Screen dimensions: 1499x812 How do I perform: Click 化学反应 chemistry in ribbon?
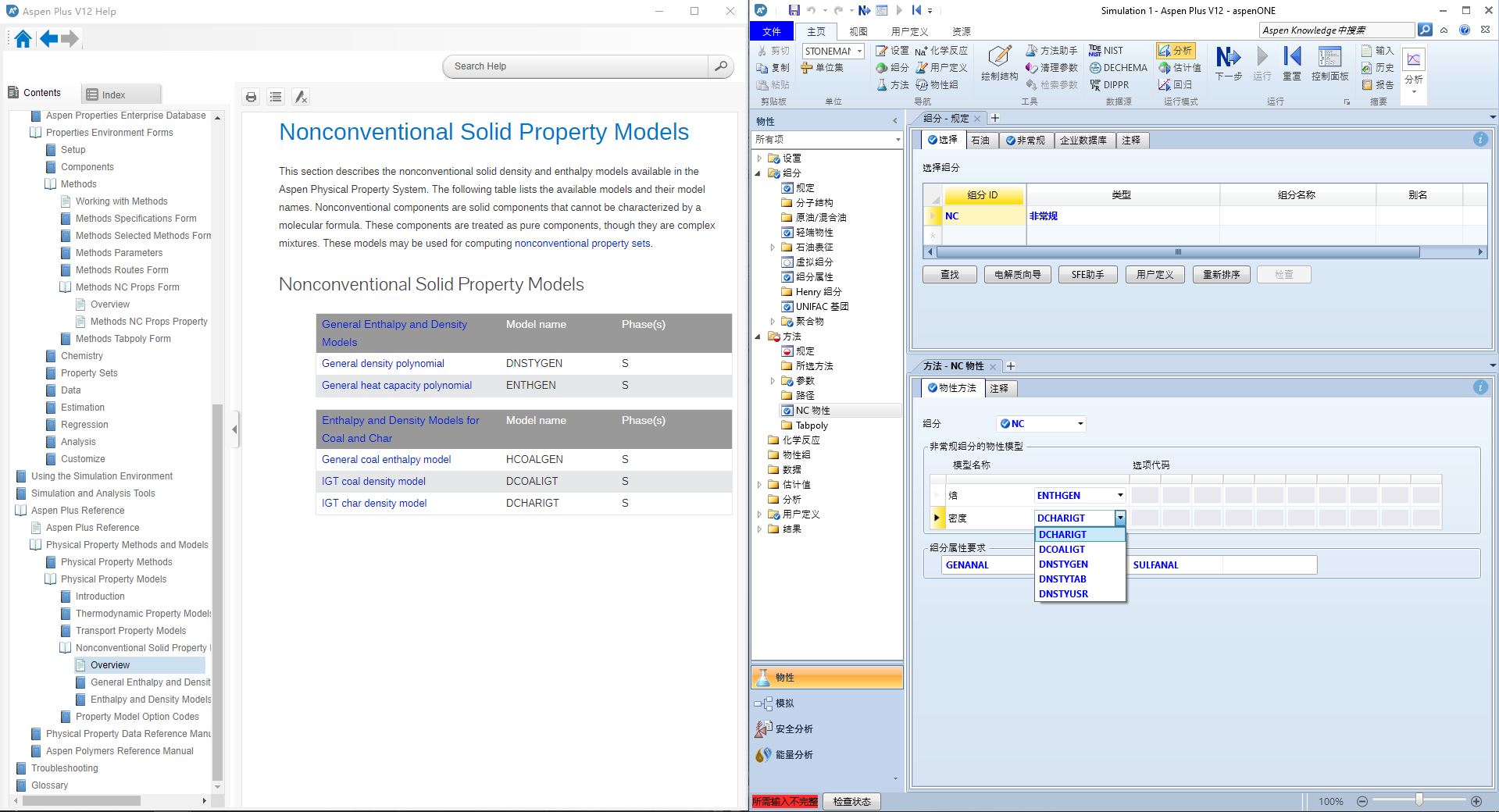click(941, 51)
